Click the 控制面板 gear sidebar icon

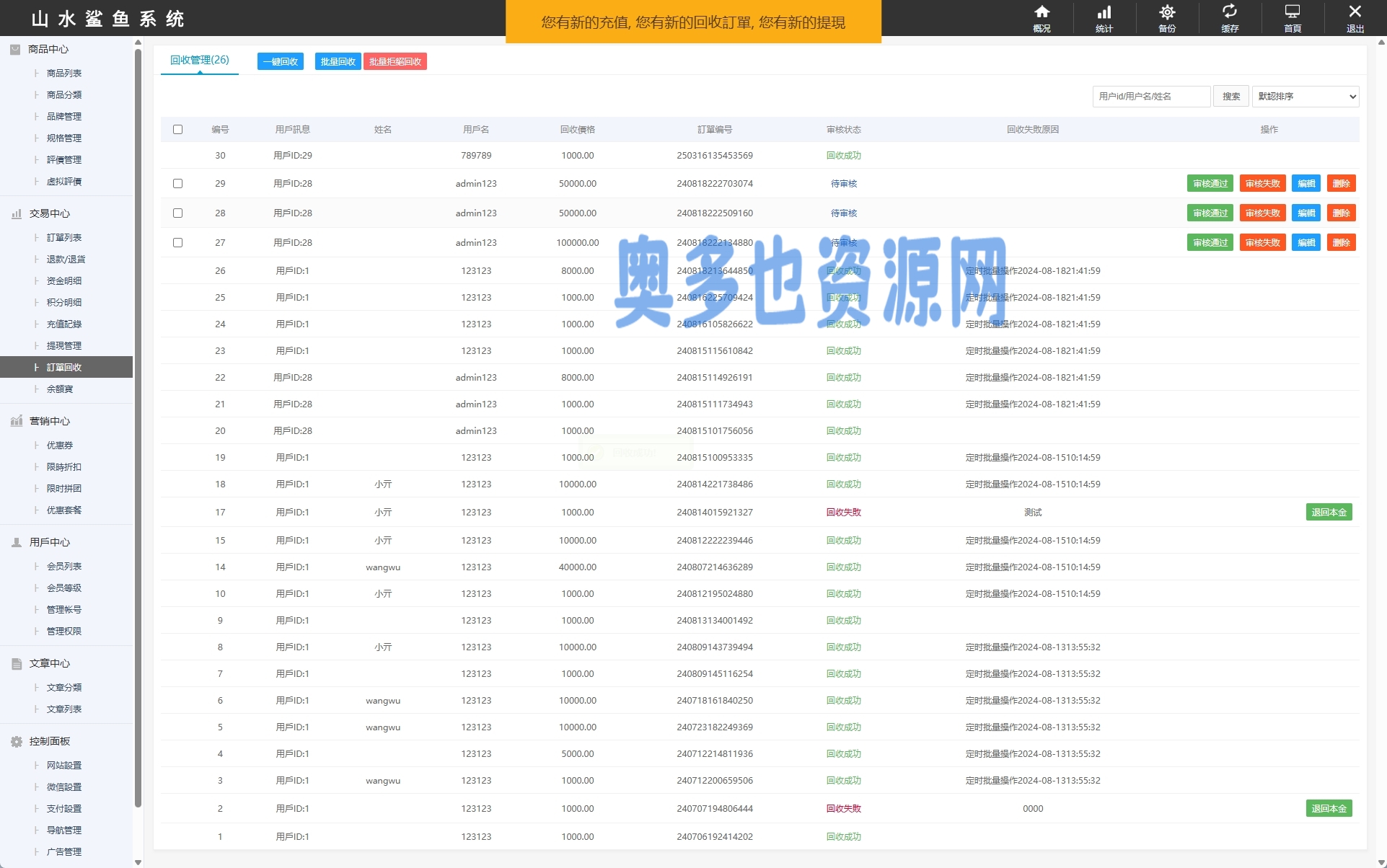pos(16,741)
